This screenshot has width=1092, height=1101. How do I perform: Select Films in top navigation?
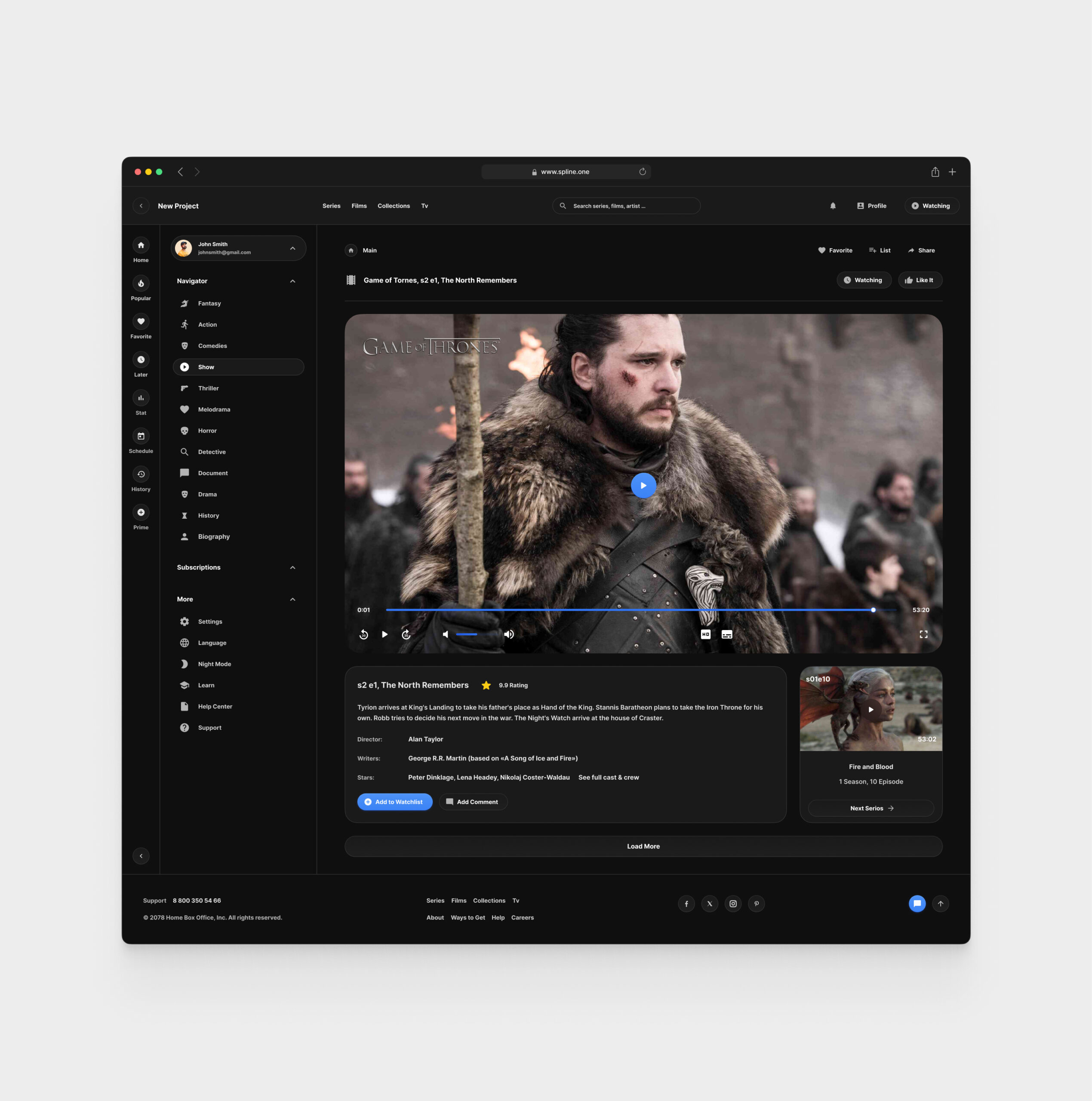[359, 206]
